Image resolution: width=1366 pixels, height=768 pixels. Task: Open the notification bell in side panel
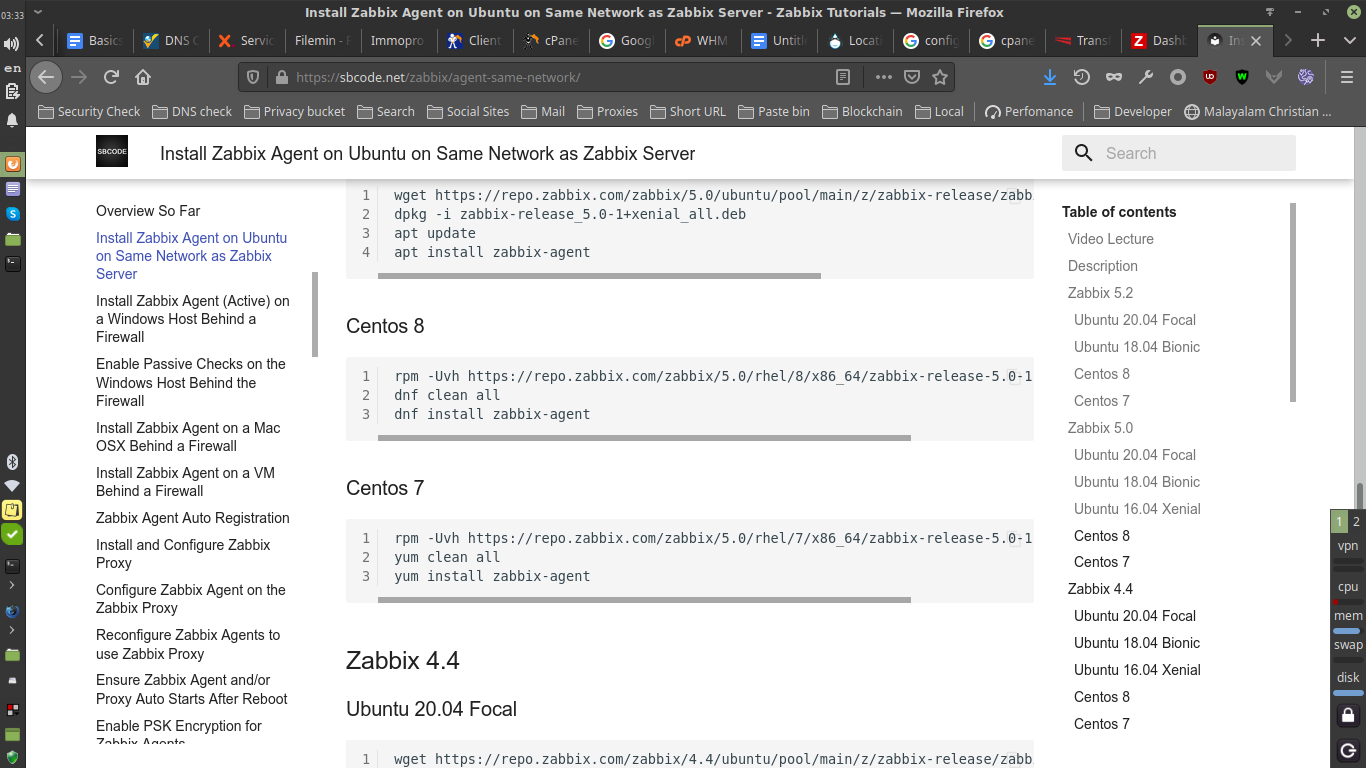[12, 119]
